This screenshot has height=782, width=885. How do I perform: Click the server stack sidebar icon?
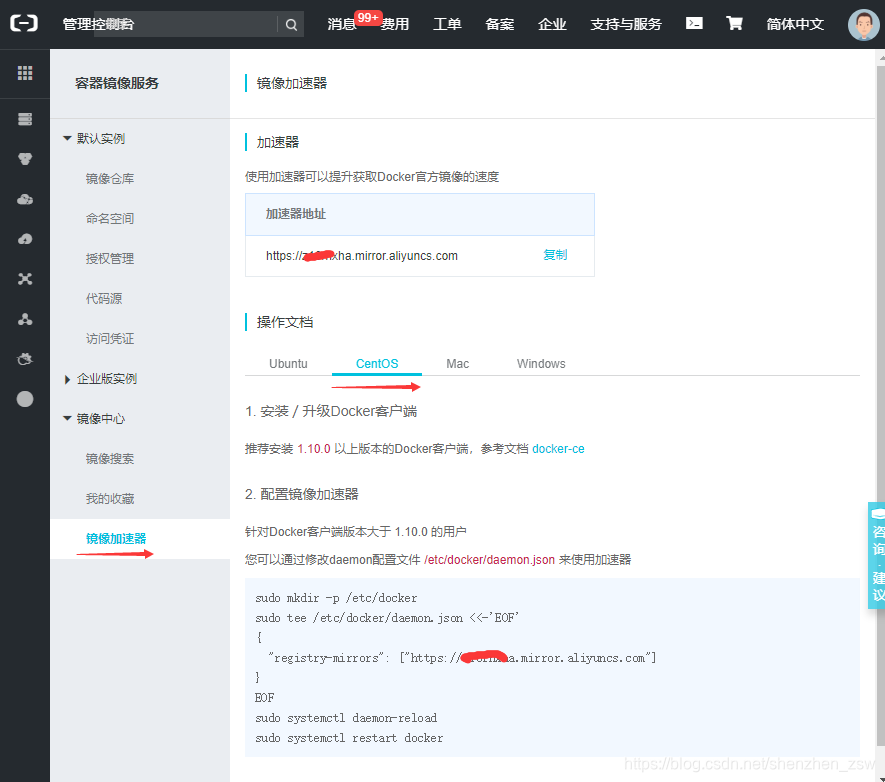point(25,119)
